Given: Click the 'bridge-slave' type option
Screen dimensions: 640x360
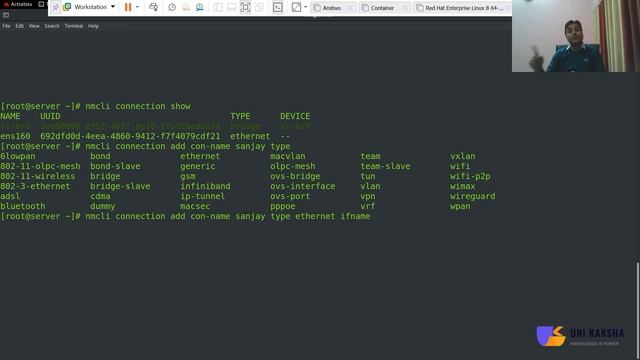Looking at the screenshot, I should (x=120, y=186).
